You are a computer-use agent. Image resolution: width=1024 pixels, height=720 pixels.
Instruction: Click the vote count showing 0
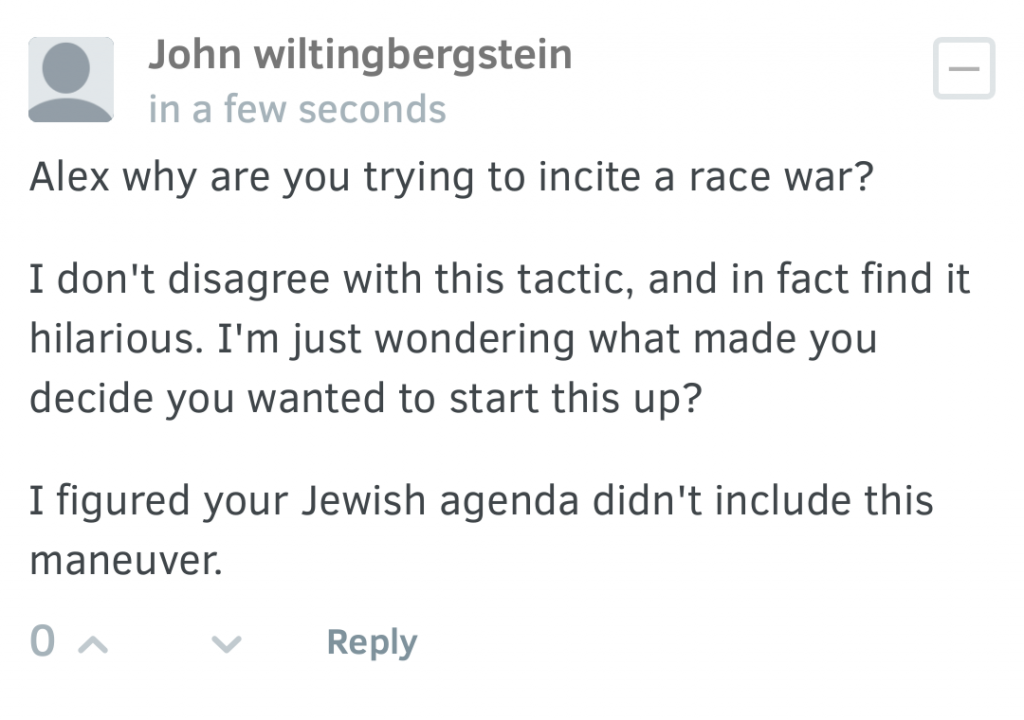42,643
